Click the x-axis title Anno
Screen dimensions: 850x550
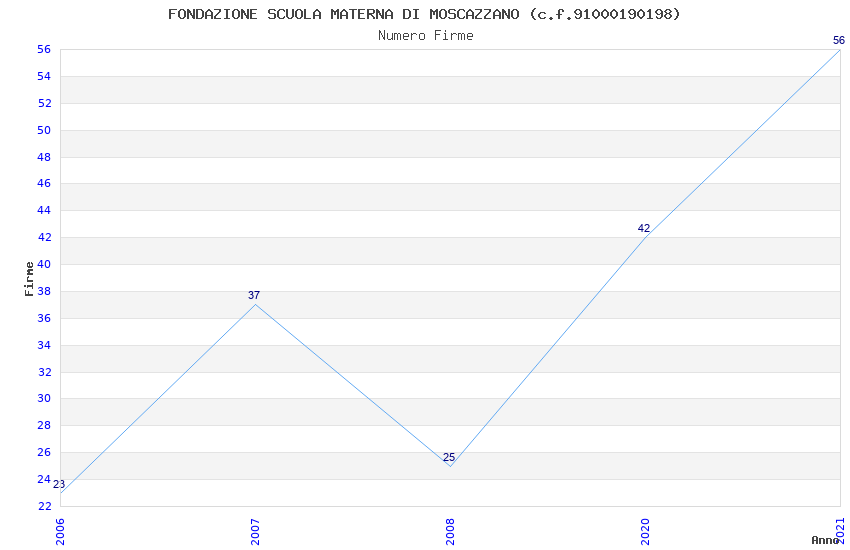tap(825, 540)
